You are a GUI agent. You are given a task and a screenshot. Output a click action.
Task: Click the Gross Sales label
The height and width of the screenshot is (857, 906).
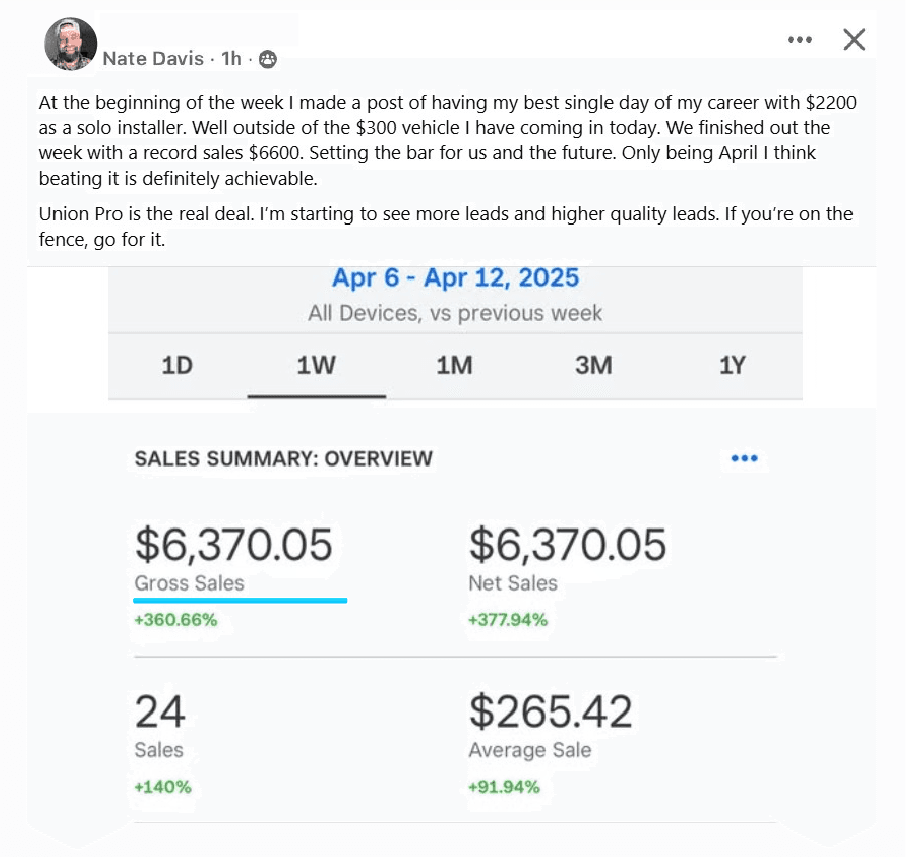(x=190, y=583)
